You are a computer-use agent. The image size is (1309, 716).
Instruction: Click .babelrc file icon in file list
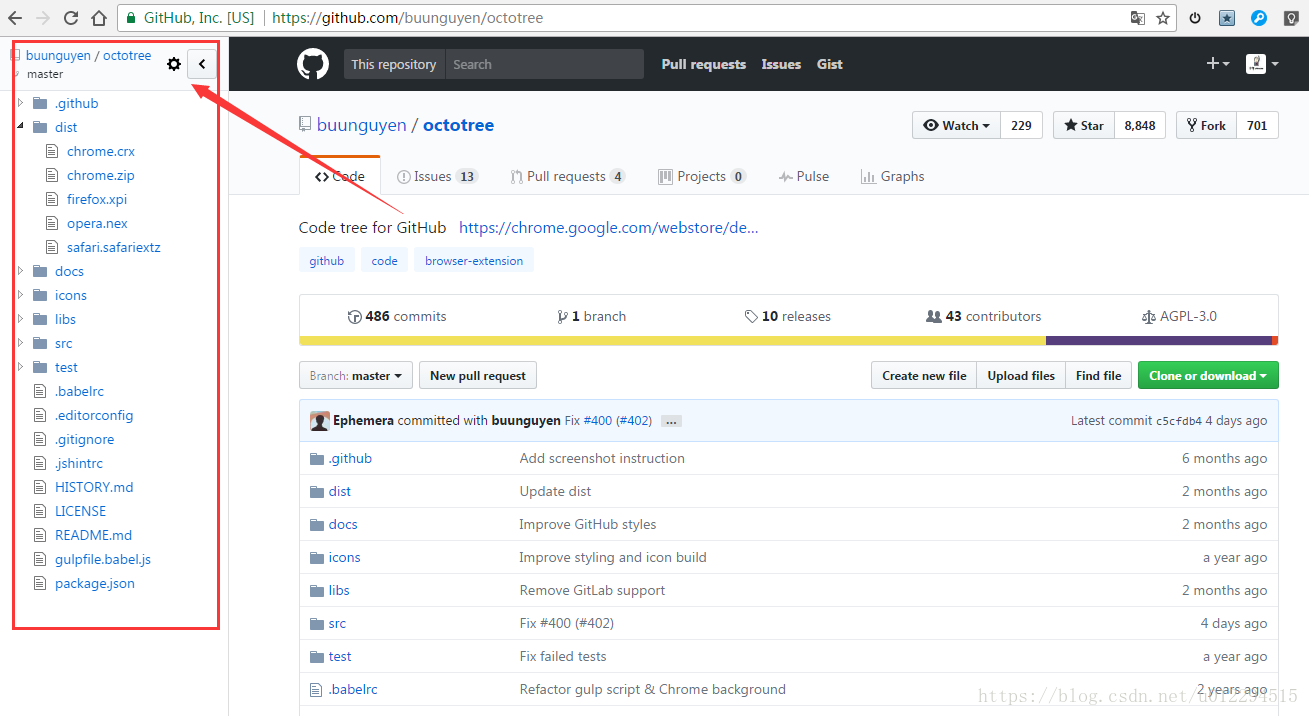[316, 689]
